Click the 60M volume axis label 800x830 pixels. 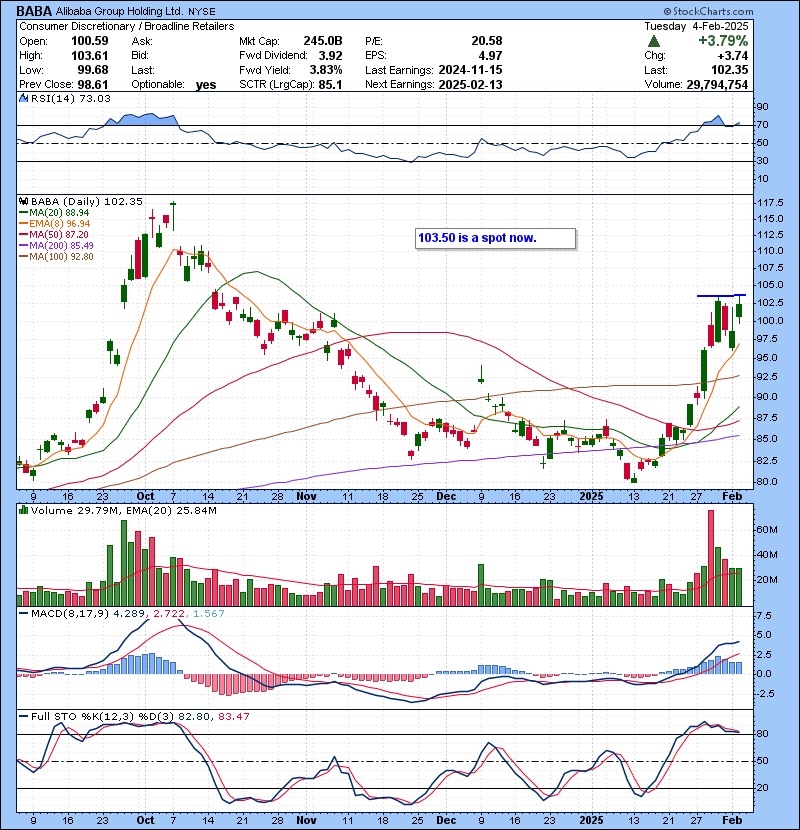(x=768, y=529)
